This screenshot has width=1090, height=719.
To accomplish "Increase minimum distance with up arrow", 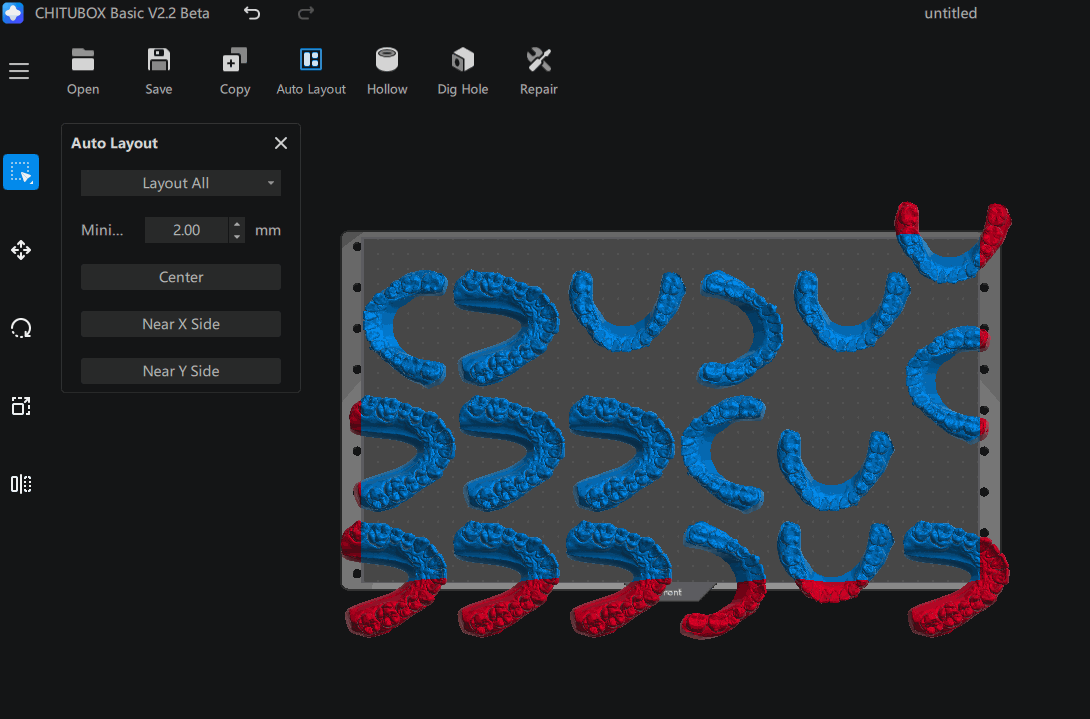I will click(237, 224).
